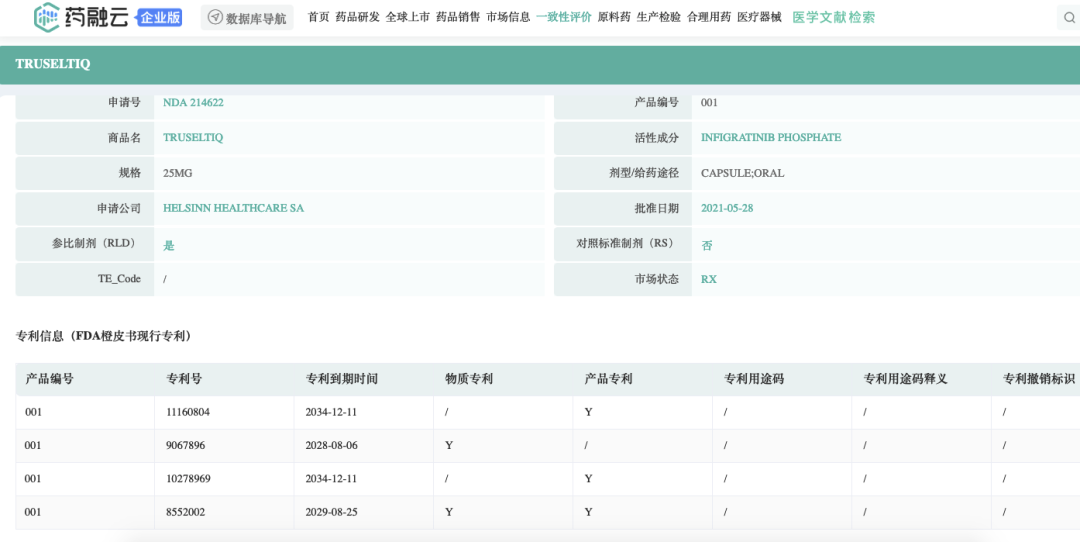Click the 产品专利 column header
1080x542 pixels.
608,379
